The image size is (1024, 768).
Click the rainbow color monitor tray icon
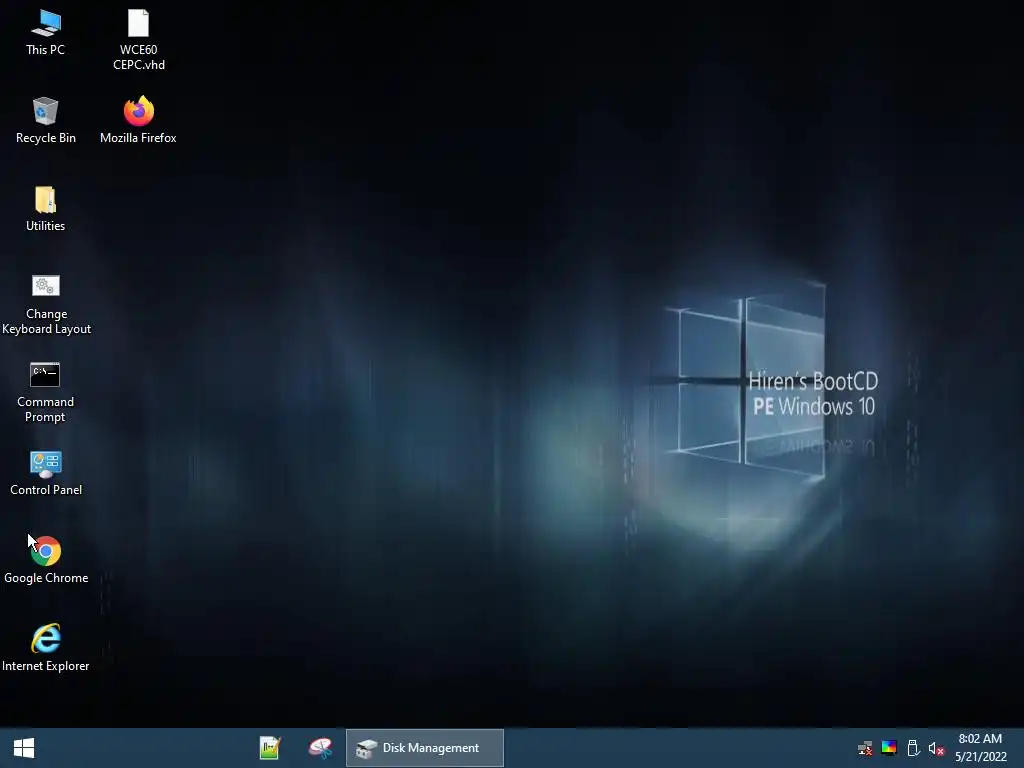[889, 748]
